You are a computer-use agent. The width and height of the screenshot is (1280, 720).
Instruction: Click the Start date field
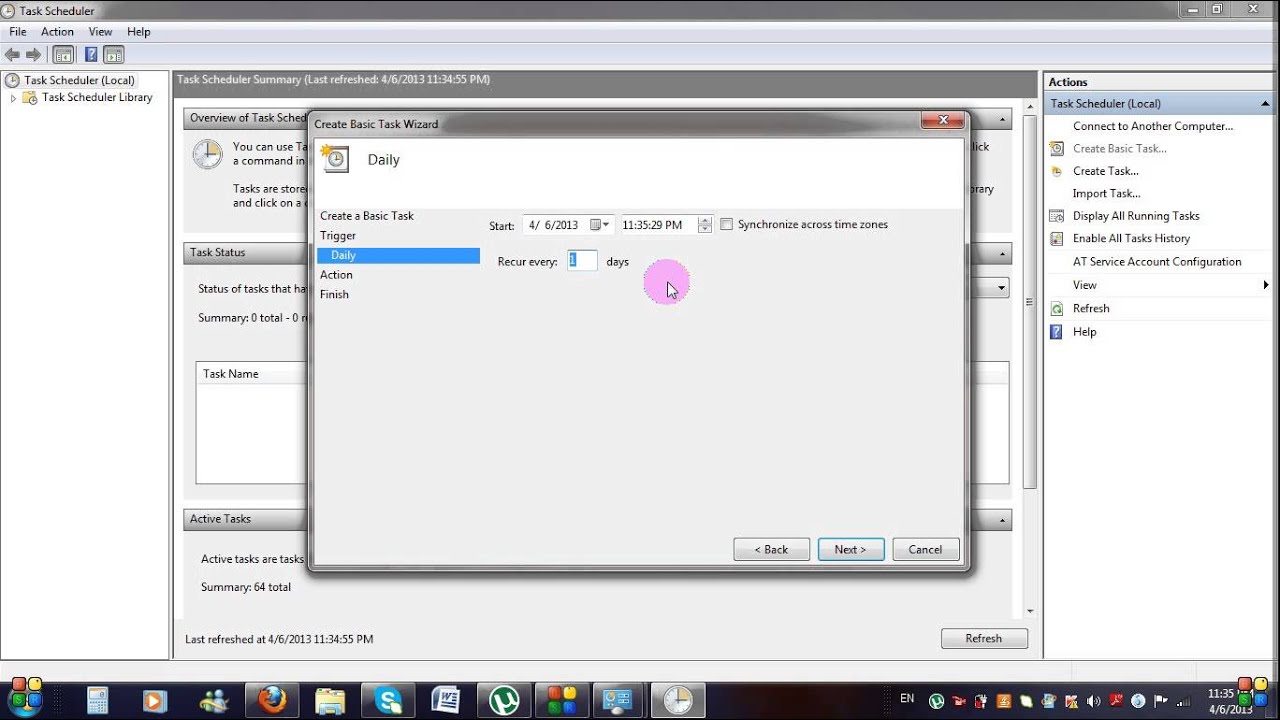[x=567, y=225]
